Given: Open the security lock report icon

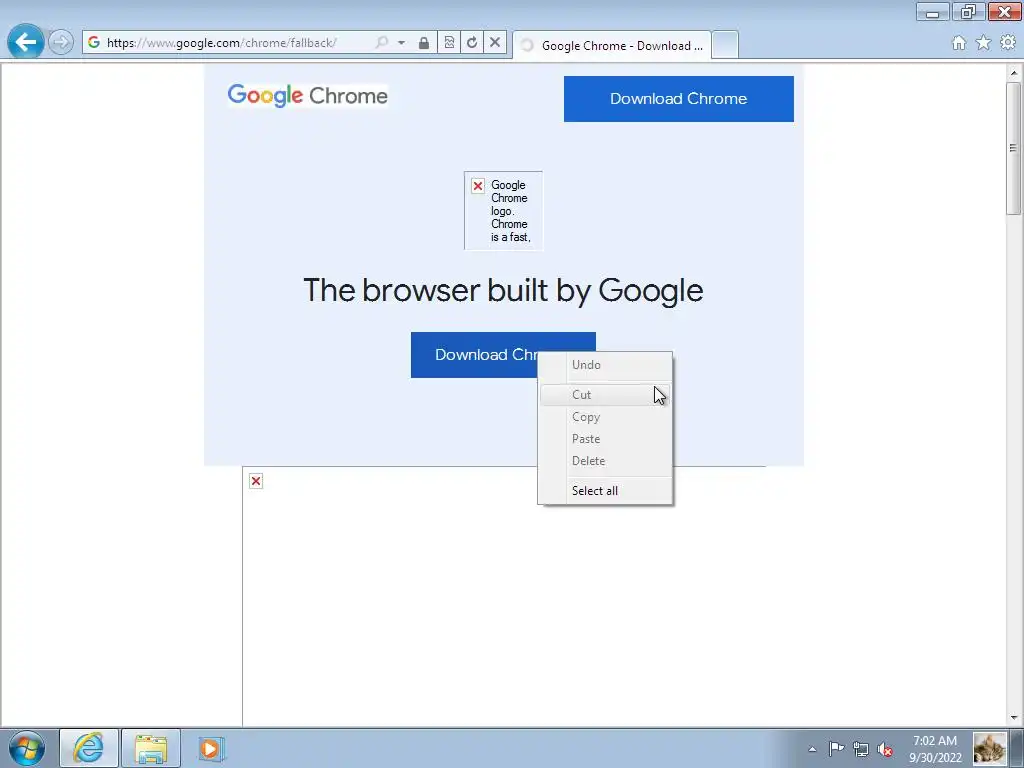Looking at the screenshot, I should [x=424, y=43].
